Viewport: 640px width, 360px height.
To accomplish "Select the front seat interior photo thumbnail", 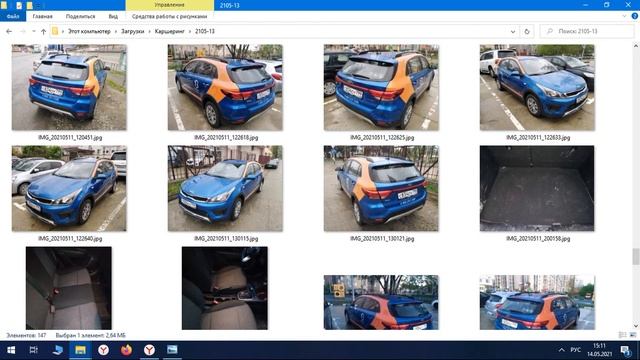I will [x=225, y=288].
